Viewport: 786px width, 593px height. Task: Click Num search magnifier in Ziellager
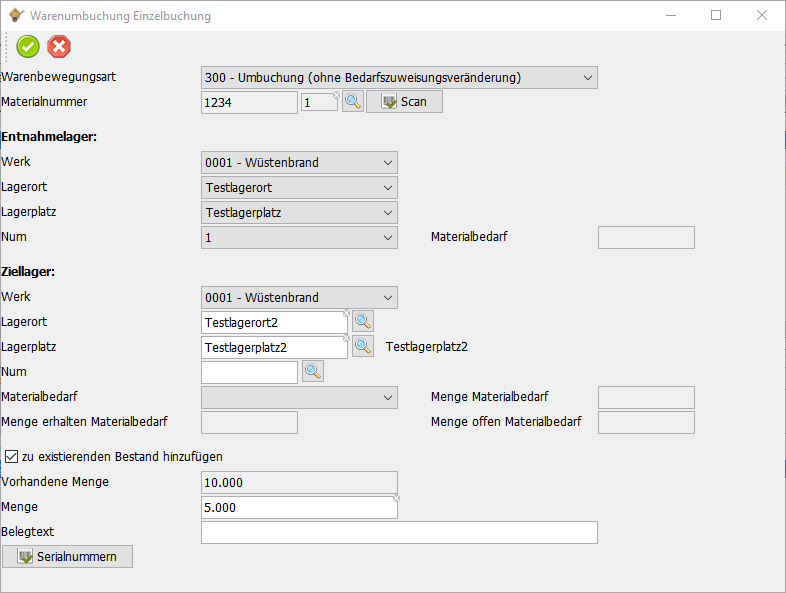click(x=313, y=372)
